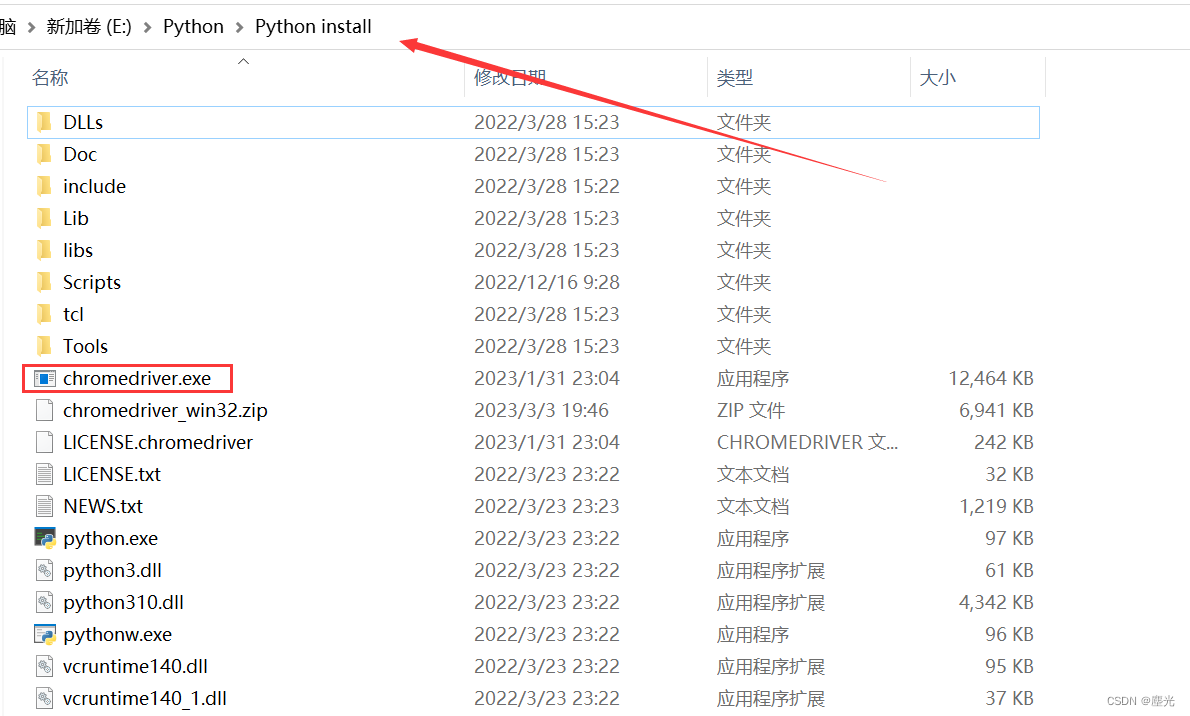Expand the chevron after 新加卷 (E:) in the address bar

coord(147,27)
